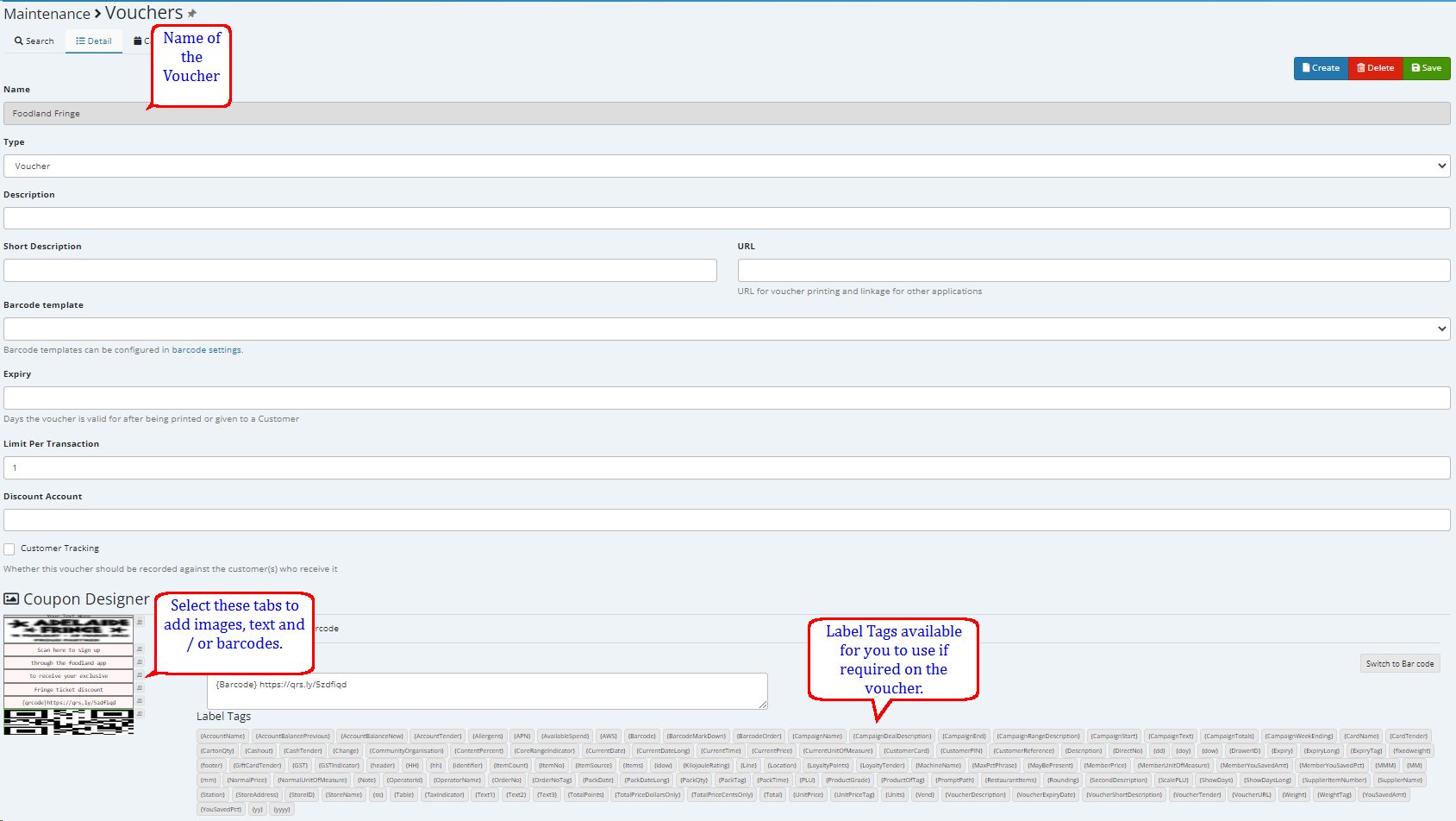The image size is (1456, 821).
Task: Click the Discount Account field
Action: pos(727,520)
